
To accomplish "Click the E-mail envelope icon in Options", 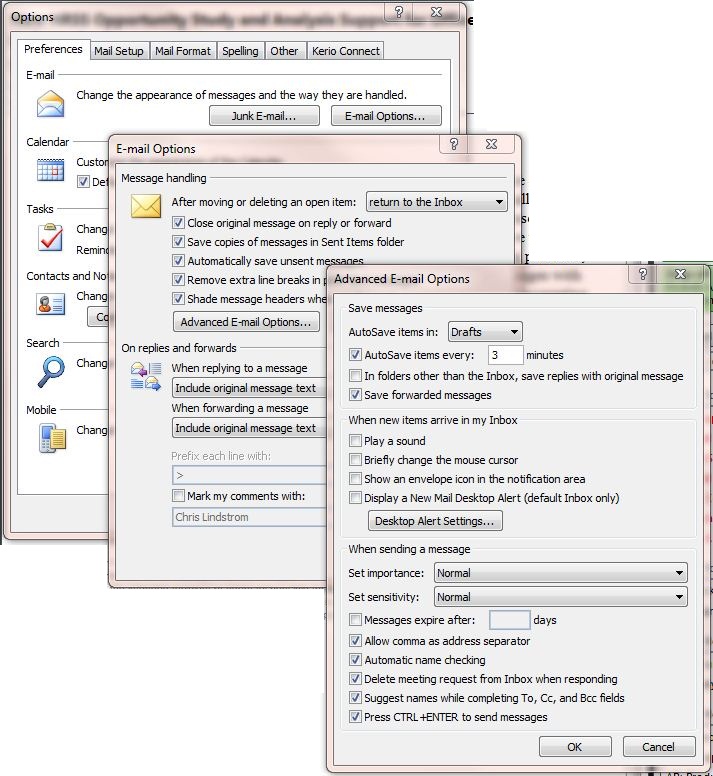I will (50, 104).
